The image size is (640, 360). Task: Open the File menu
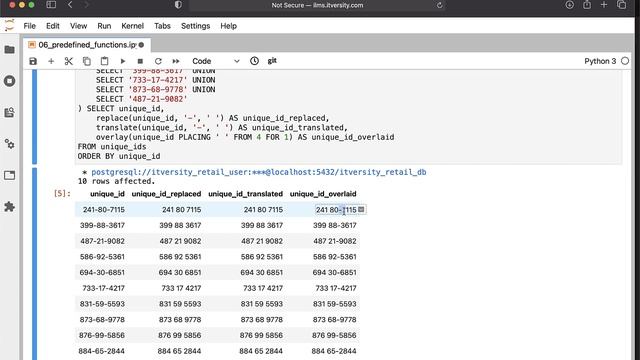[x=29, y=26]
